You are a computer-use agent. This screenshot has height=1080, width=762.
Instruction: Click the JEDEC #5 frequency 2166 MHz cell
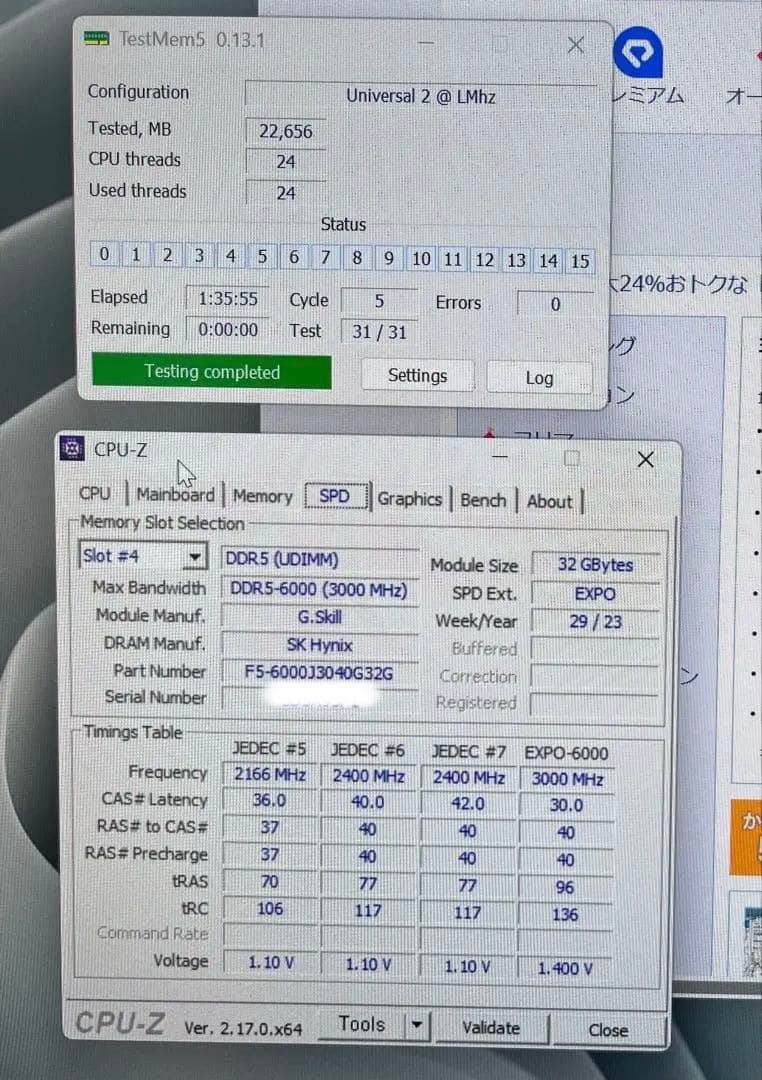(270, 774)
